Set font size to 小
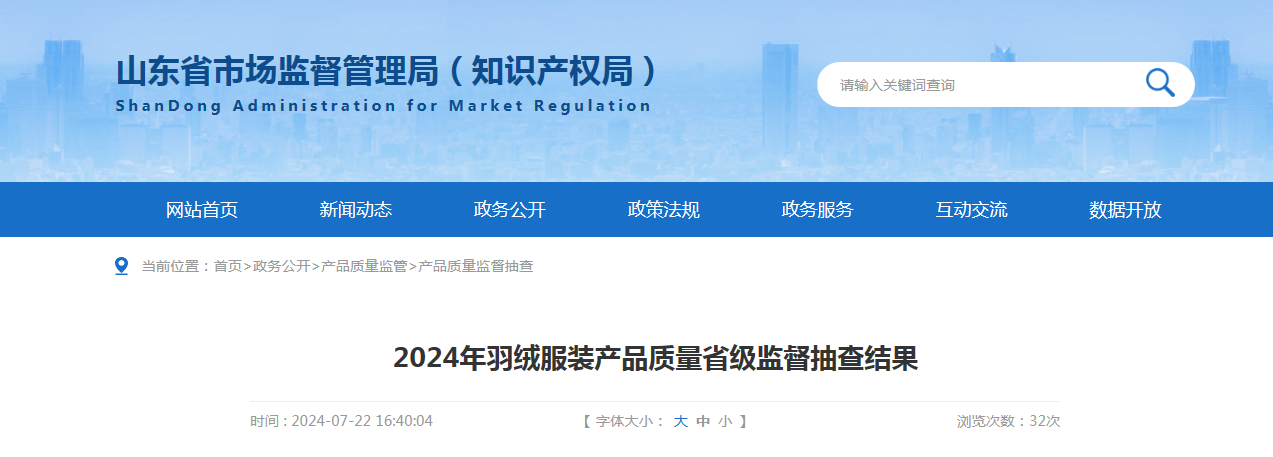 (725, 422)
